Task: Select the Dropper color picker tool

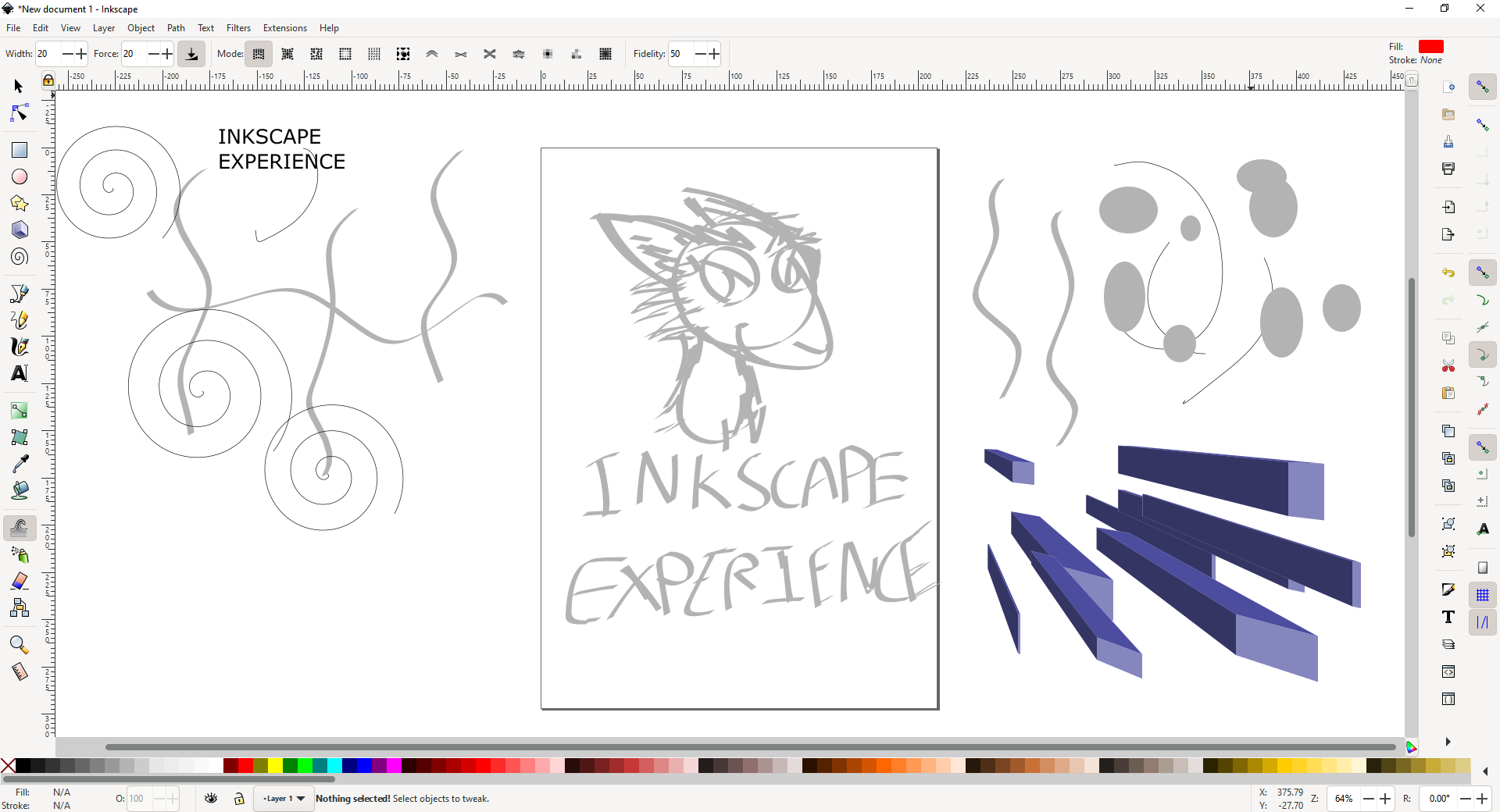Action: point(19,464)
